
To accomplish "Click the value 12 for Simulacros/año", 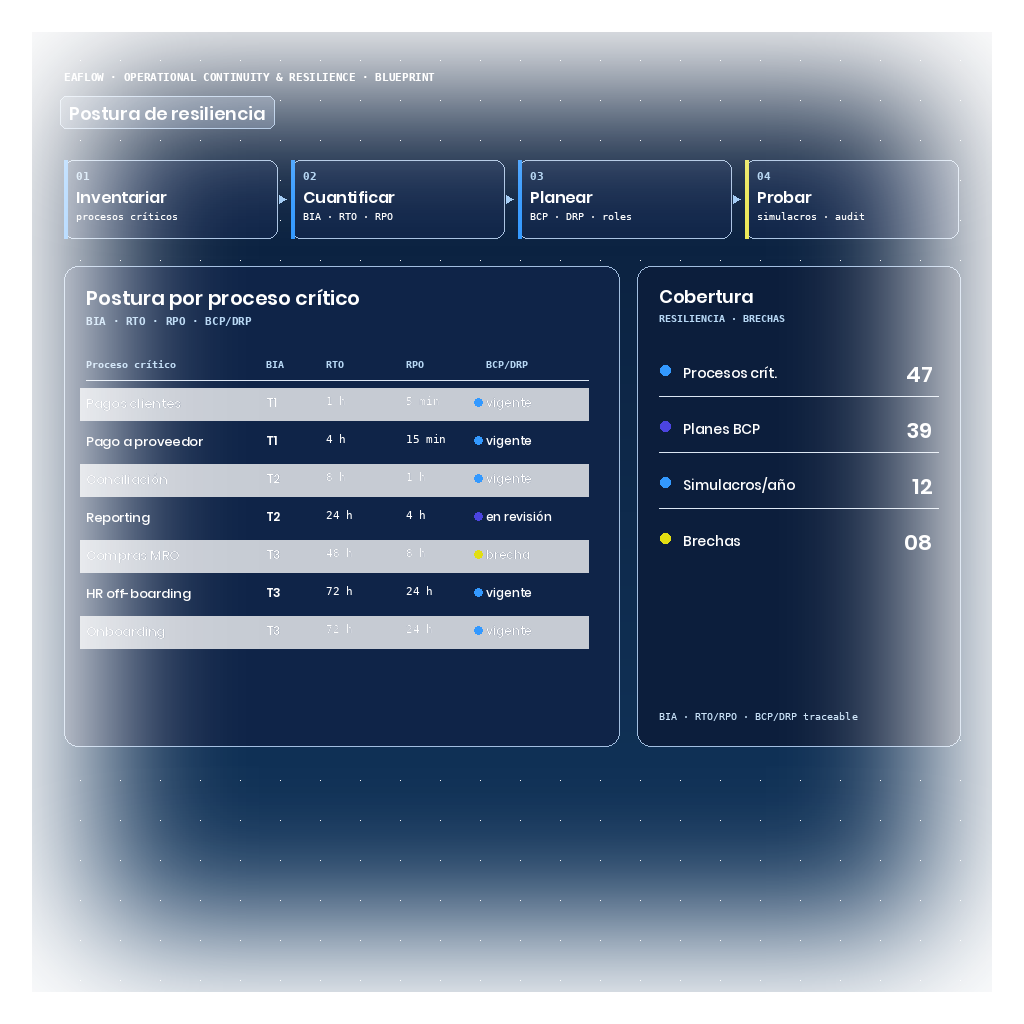I will coord(922,487).
